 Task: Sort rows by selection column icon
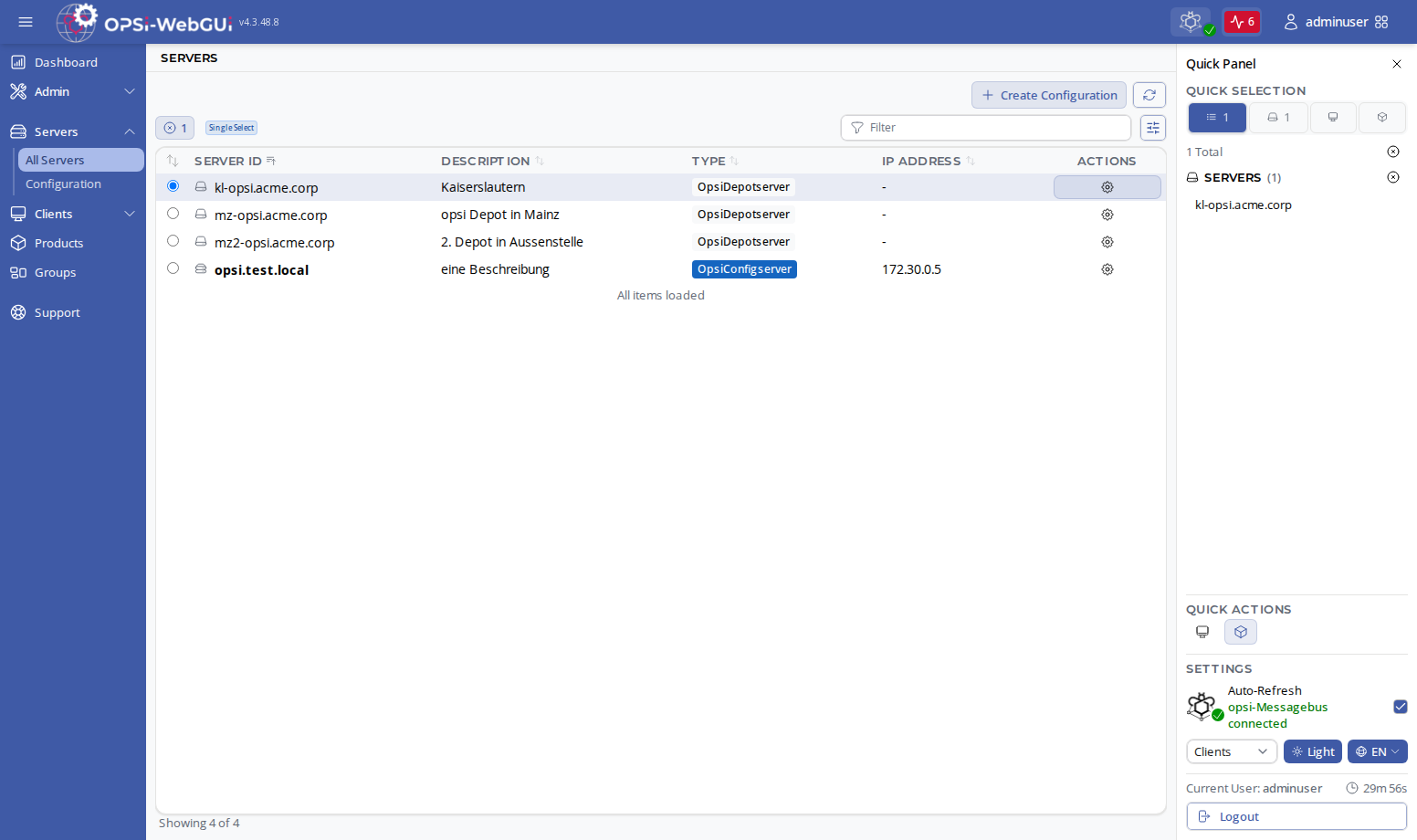pyautogui.click(x=173, y=161)
